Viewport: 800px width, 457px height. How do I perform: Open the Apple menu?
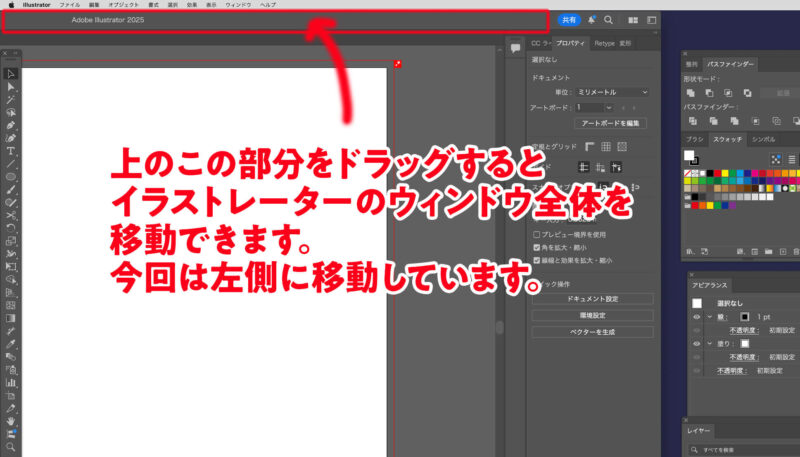click(x=11, y=5)
